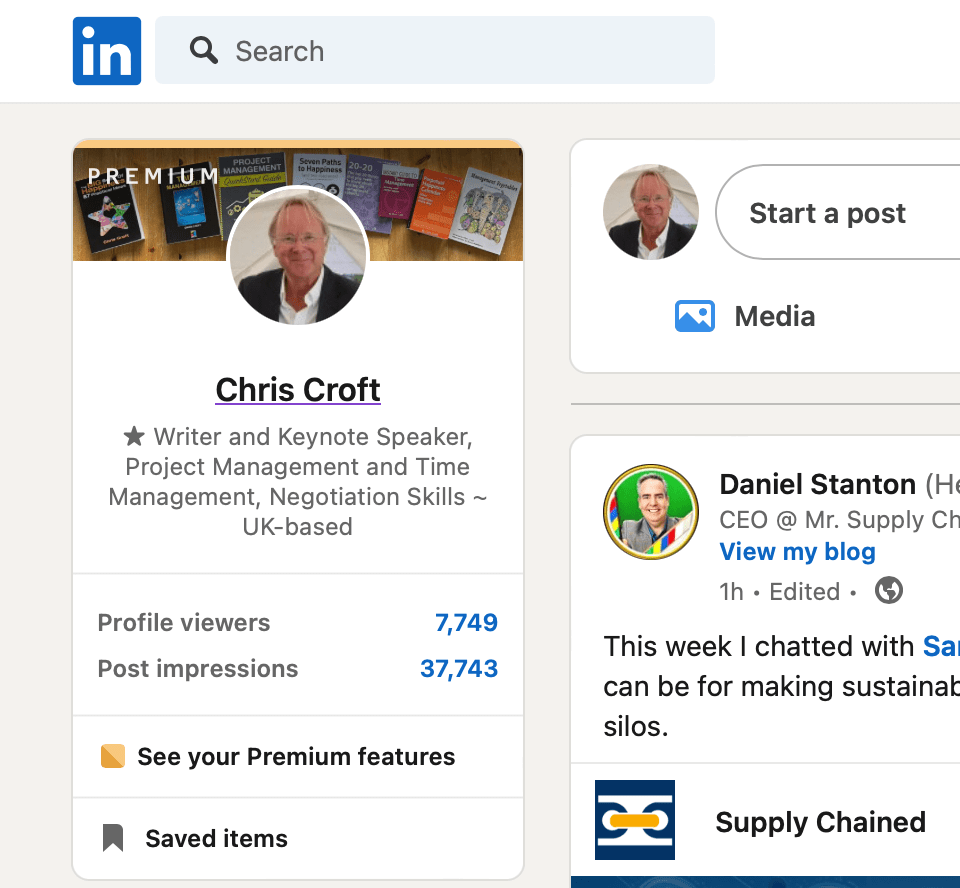
Task: Open See your Premium features
Action: pos(296,757)
